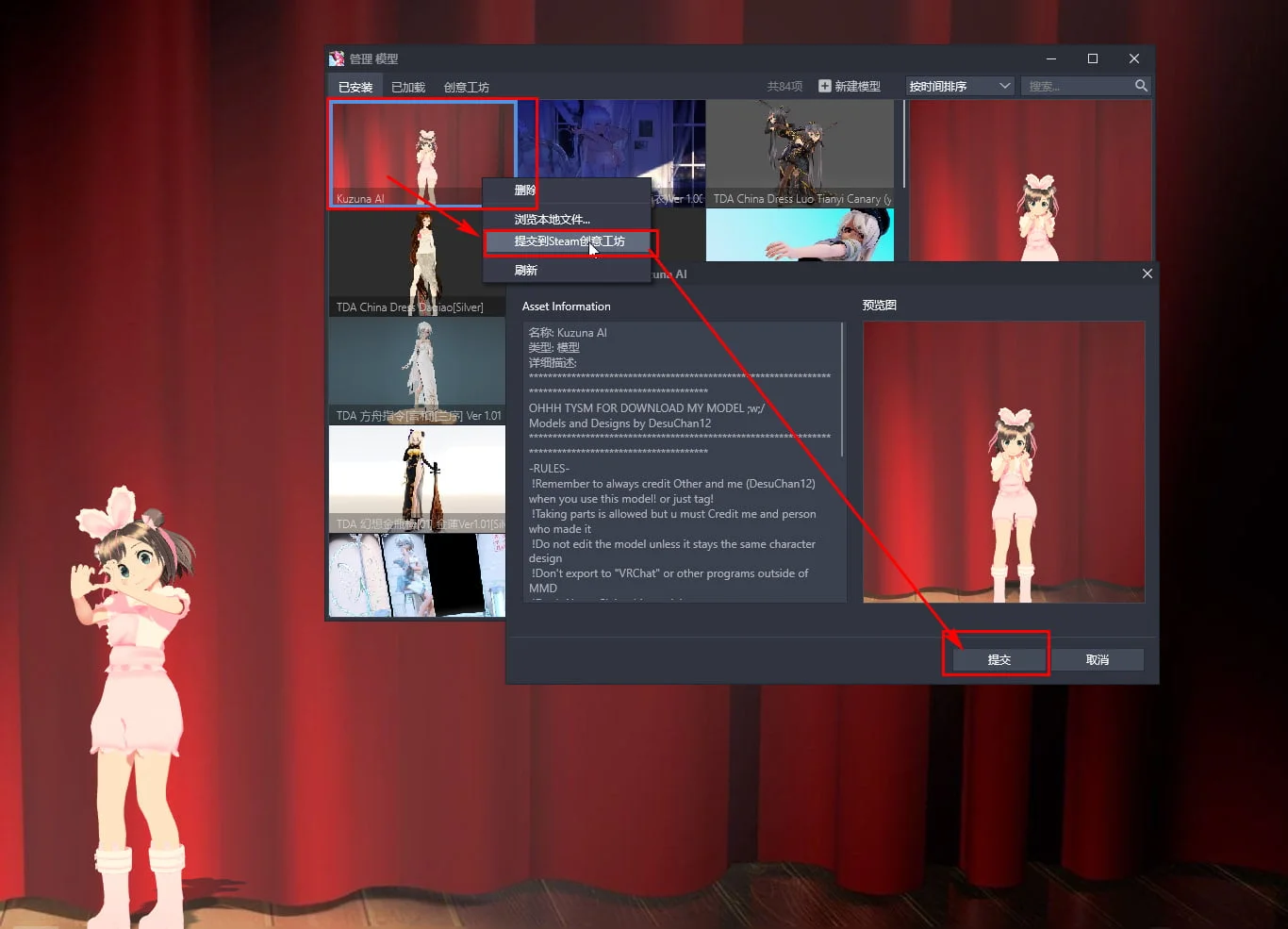Choose 删除 from the context menu
This screenshot has width=1288, height=929.
pyautogui.click(x=525, y=191)
